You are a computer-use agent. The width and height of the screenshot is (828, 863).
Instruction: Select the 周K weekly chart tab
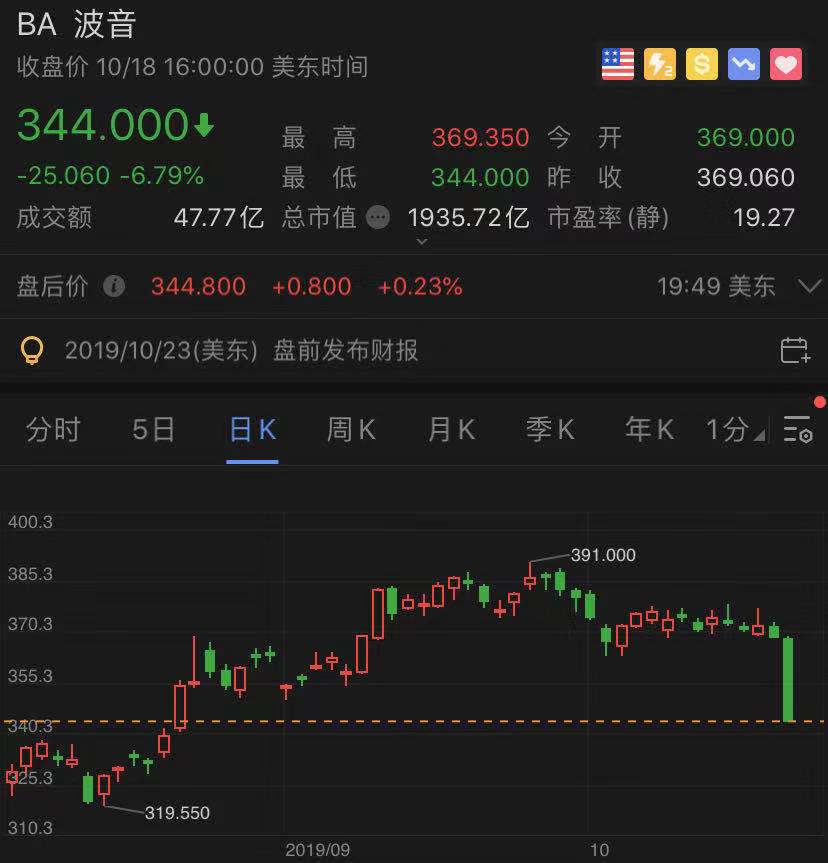[351, 429]
